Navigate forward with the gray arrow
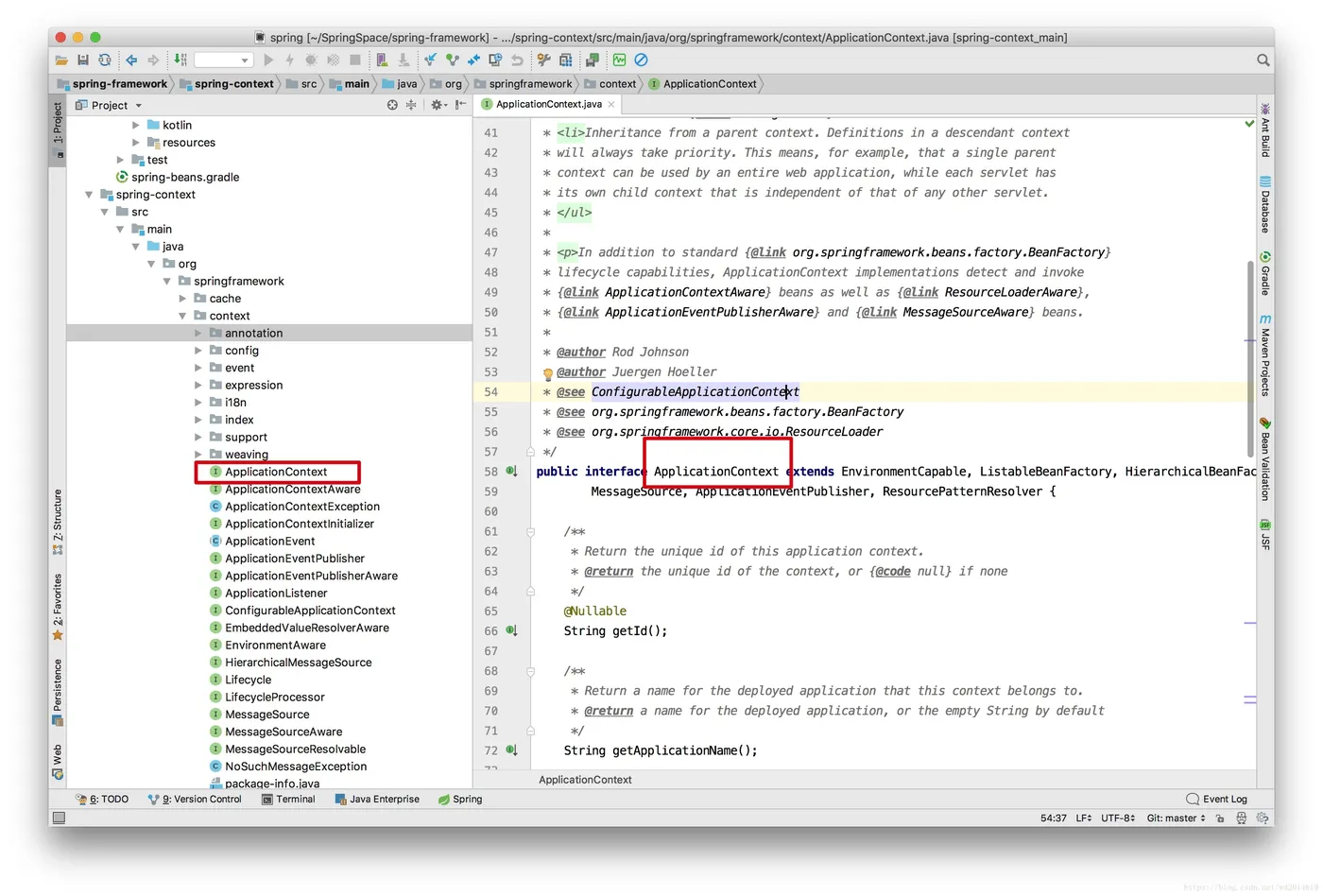This screenshot has height=896, width=1323. coord(153,60)
